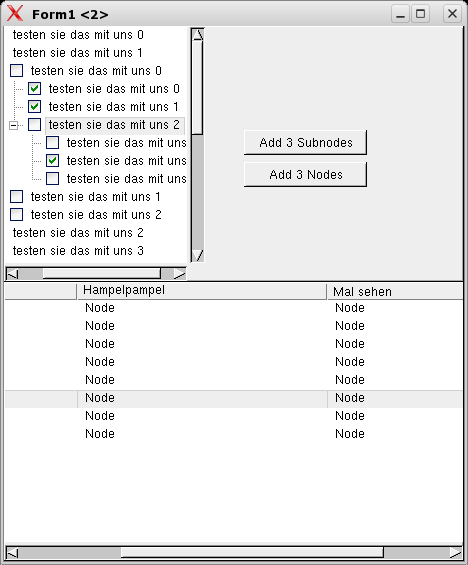Click the tree's horizontal scrollbar right arrow
Viewport: 468px width, 565px height.
pyautogui.click(x=179, y=273)
